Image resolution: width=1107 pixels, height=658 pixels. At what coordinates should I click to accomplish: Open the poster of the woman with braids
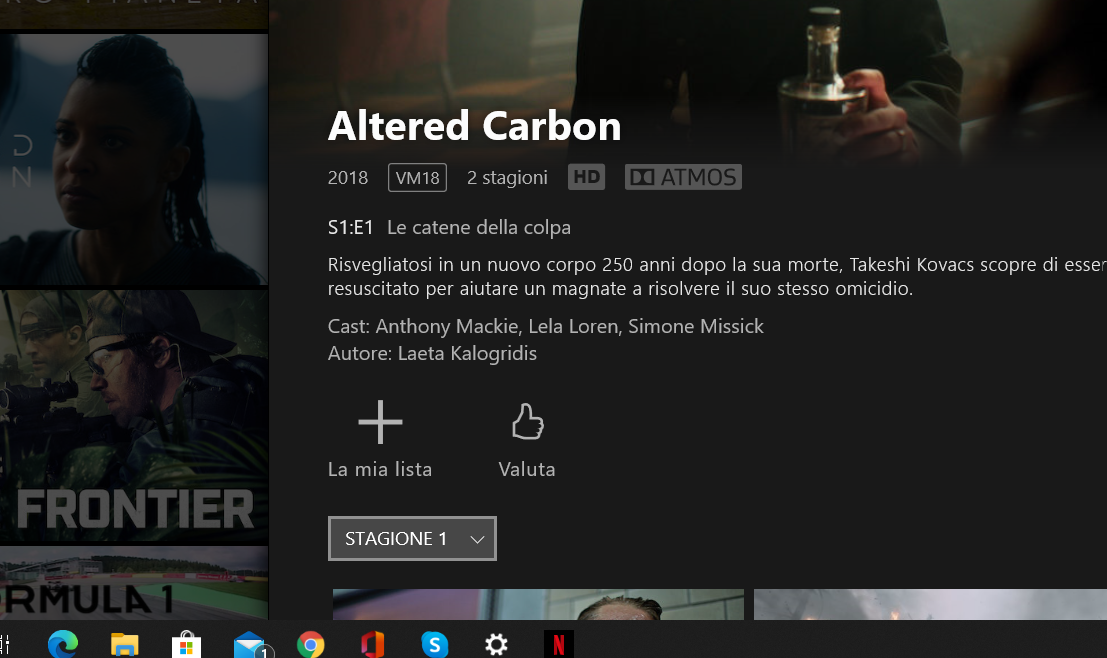[x=134, y=160]
